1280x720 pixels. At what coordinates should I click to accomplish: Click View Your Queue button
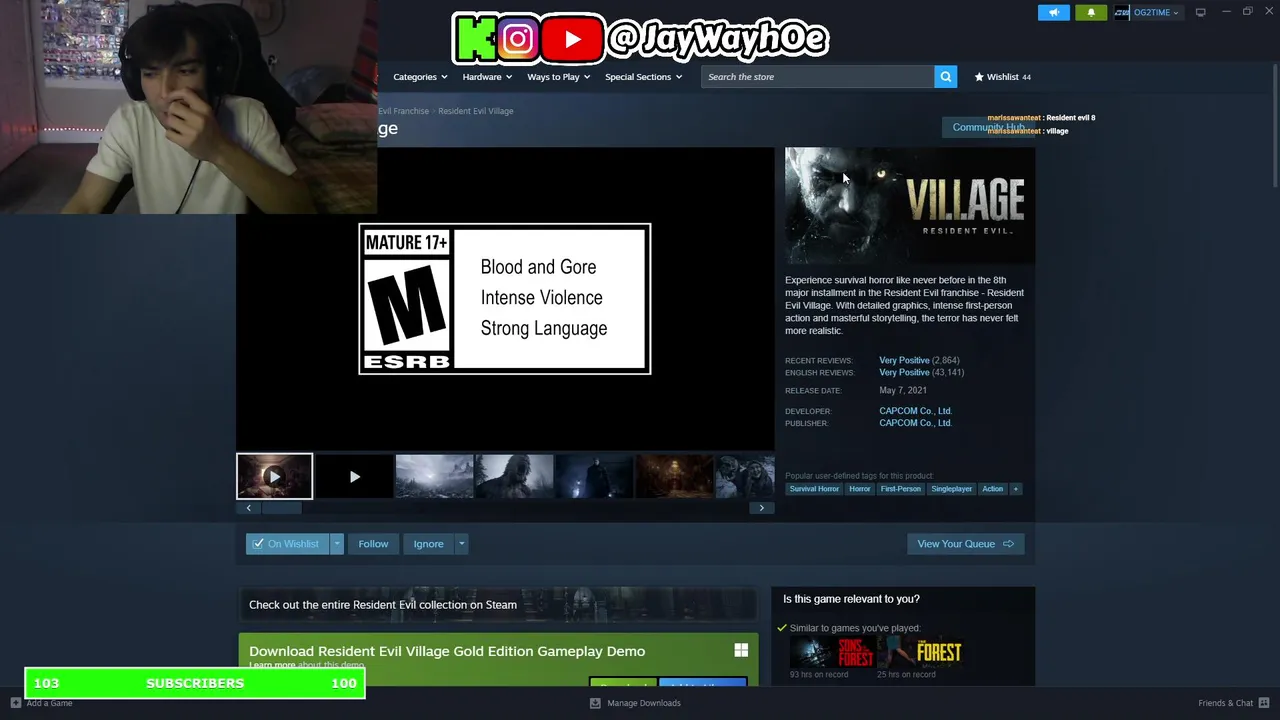tap(965, 544)
